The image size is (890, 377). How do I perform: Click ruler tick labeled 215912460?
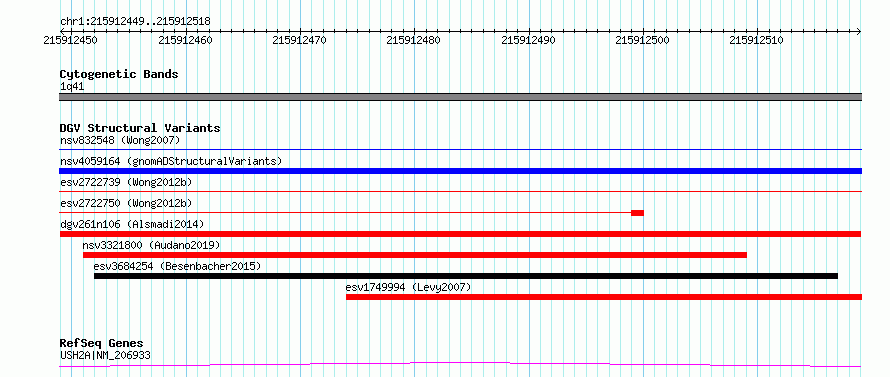(185, 40)
